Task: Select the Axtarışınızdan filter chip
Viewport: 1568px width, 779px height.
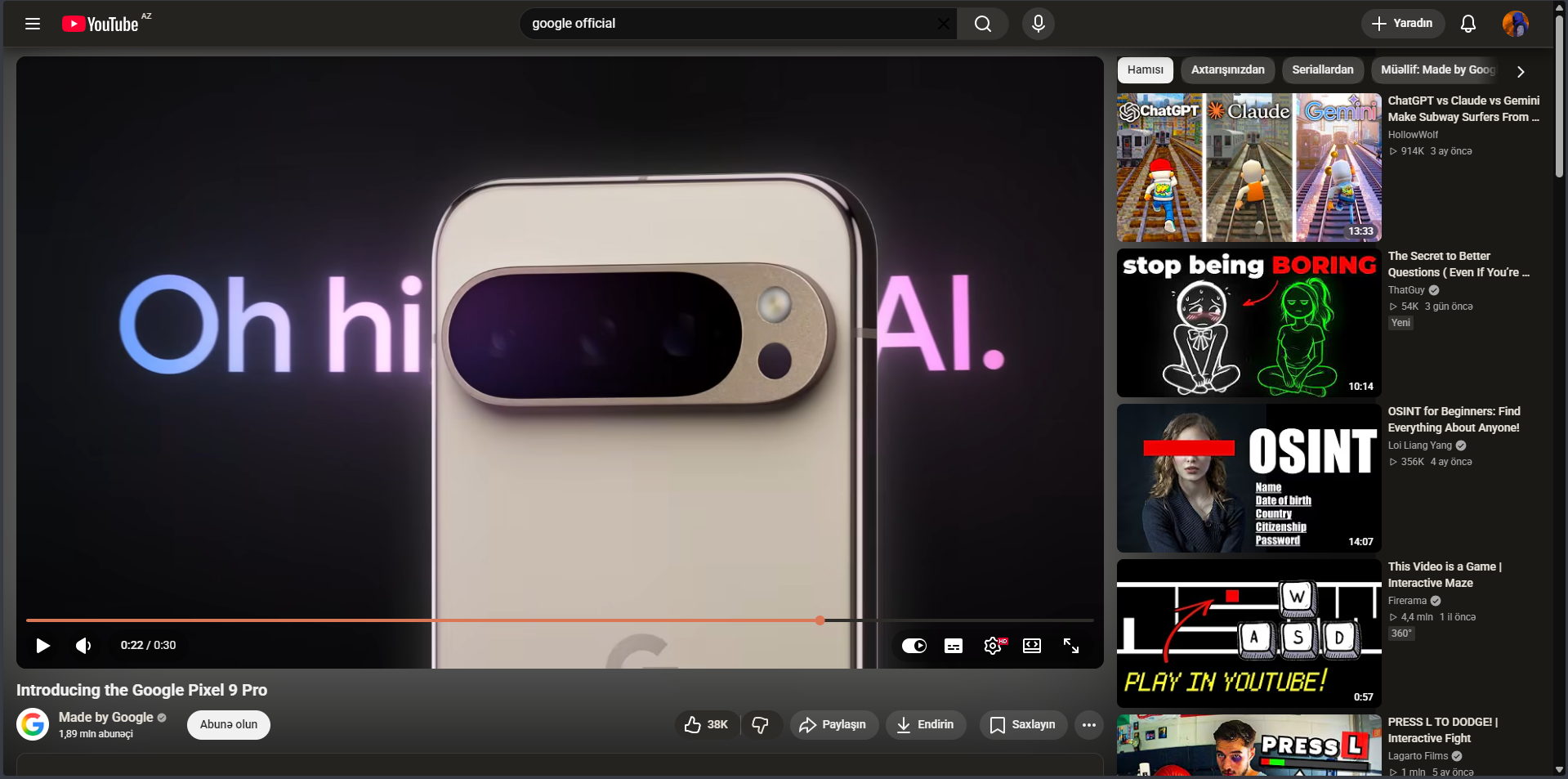Action: tap(1228, 70)
